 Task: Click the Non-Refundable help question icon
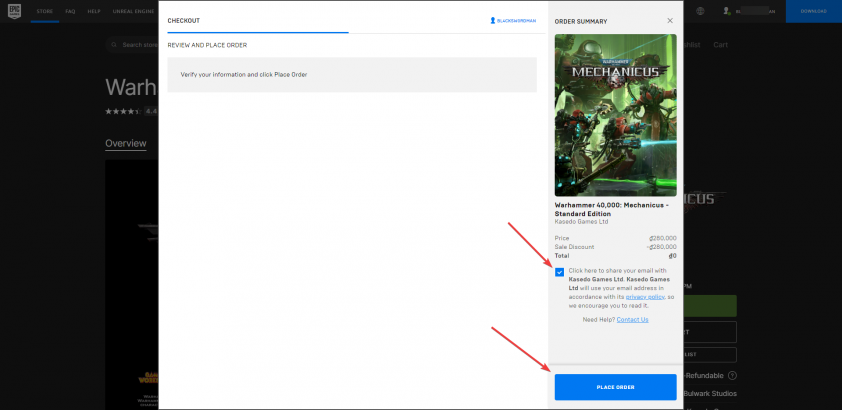click(x=732, y=376)
